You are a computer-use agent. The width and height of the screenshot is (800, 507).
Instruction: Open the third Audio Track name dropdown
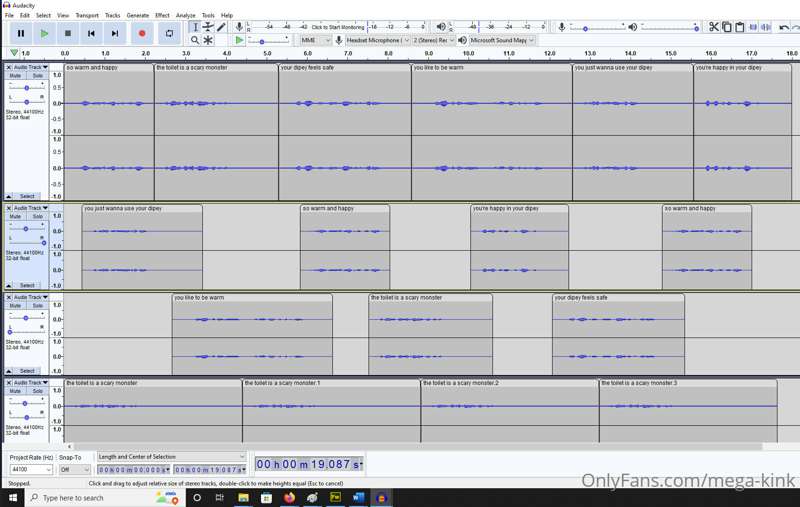click(31, 297)
